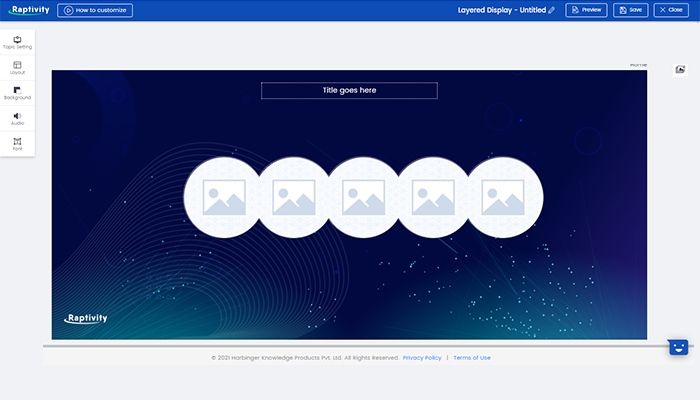700x400 pixels.
Task: Click the 'Layered Display - Untitled' title text
Action: tap(502, 10)
